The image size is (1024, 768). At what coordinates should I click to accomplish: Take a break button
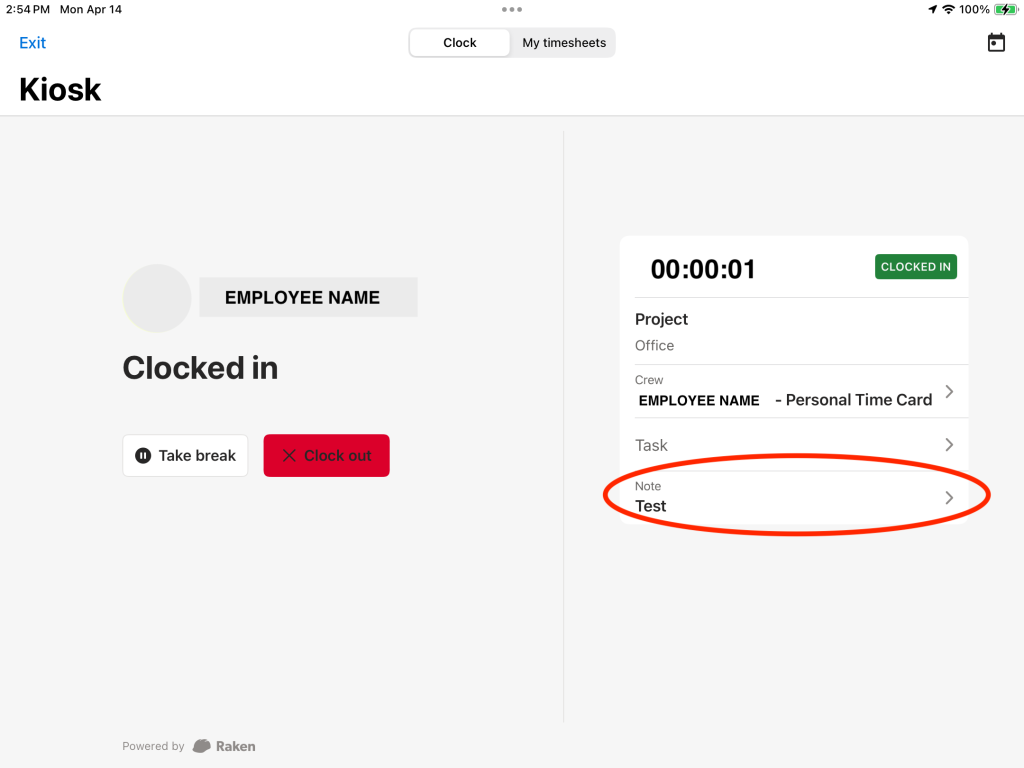185,455
